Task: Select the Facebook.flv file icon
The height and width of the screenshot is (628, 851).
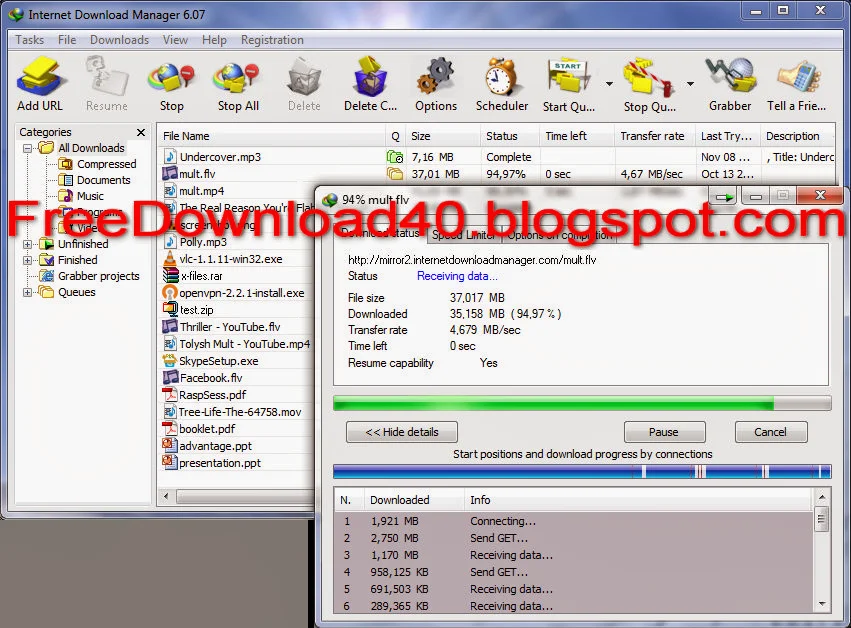Action: click(170, 377)
